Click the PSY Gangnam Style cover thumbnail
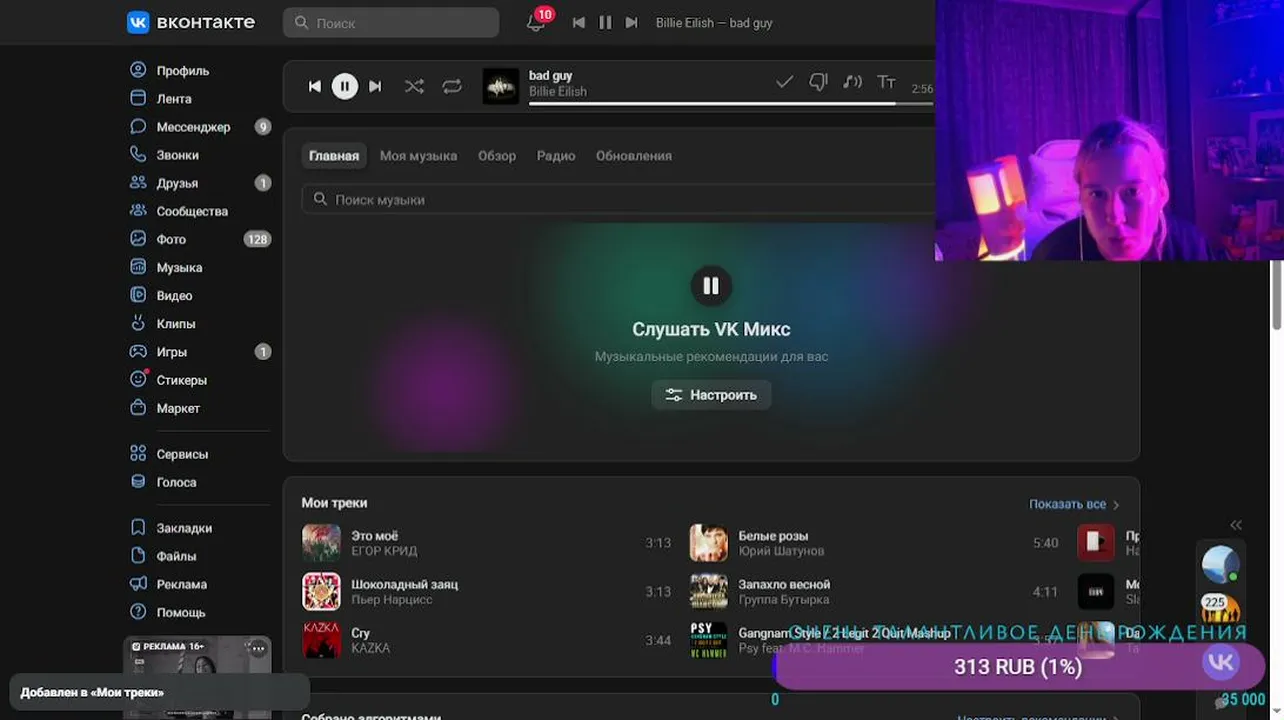Image resolution: width=1284 pixels, height=720 pixels. tap(709, 640)
